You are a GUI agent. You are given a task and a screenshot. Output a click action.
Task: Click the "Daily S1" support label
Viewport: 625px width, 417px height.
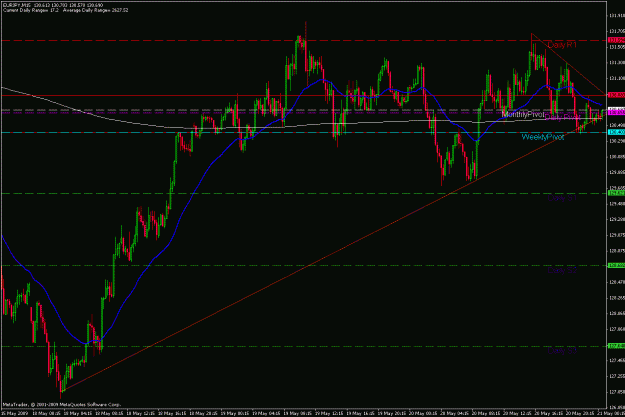[x=562, y=198]
